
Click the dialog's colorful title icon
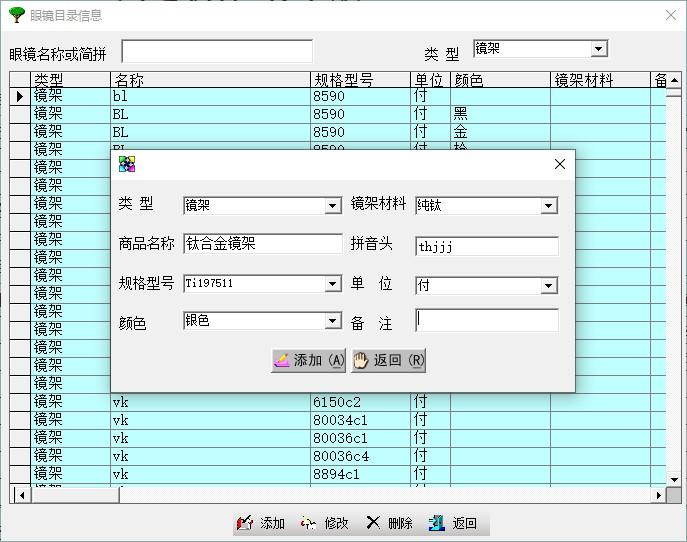[x=127, y=165]
